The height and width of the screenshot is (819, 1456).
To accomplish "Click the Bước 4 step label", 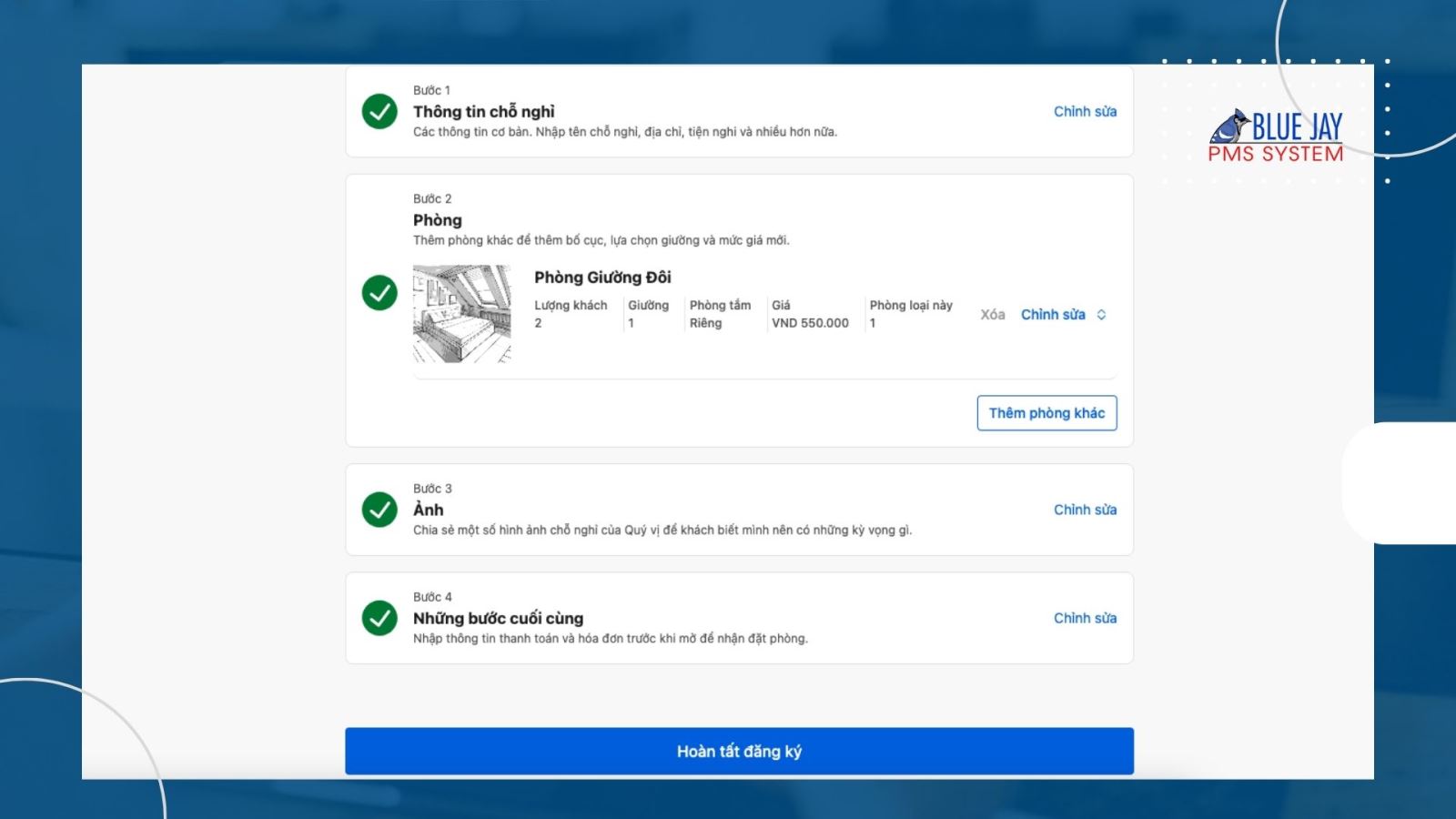I will [432, 597].
